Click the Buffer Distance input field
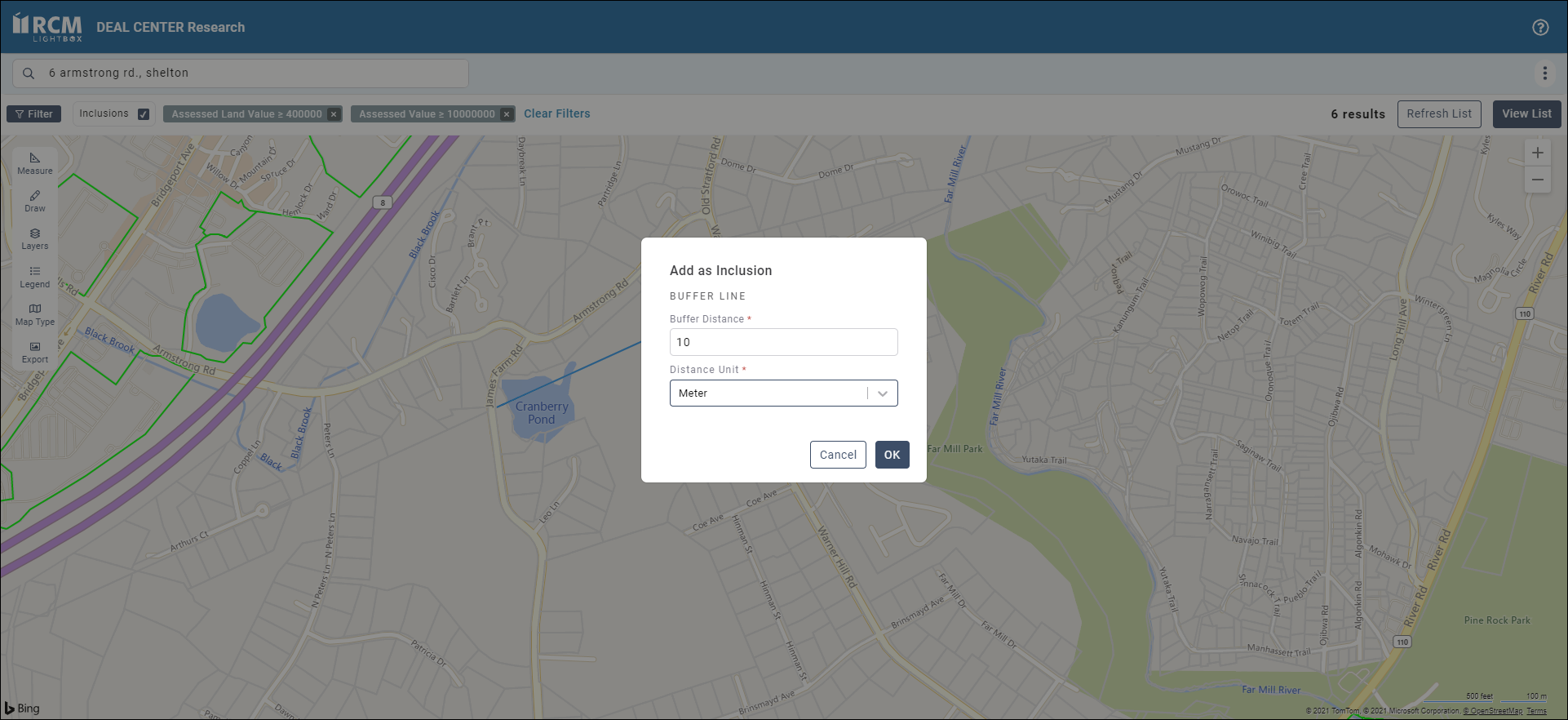 click(784, 342)
